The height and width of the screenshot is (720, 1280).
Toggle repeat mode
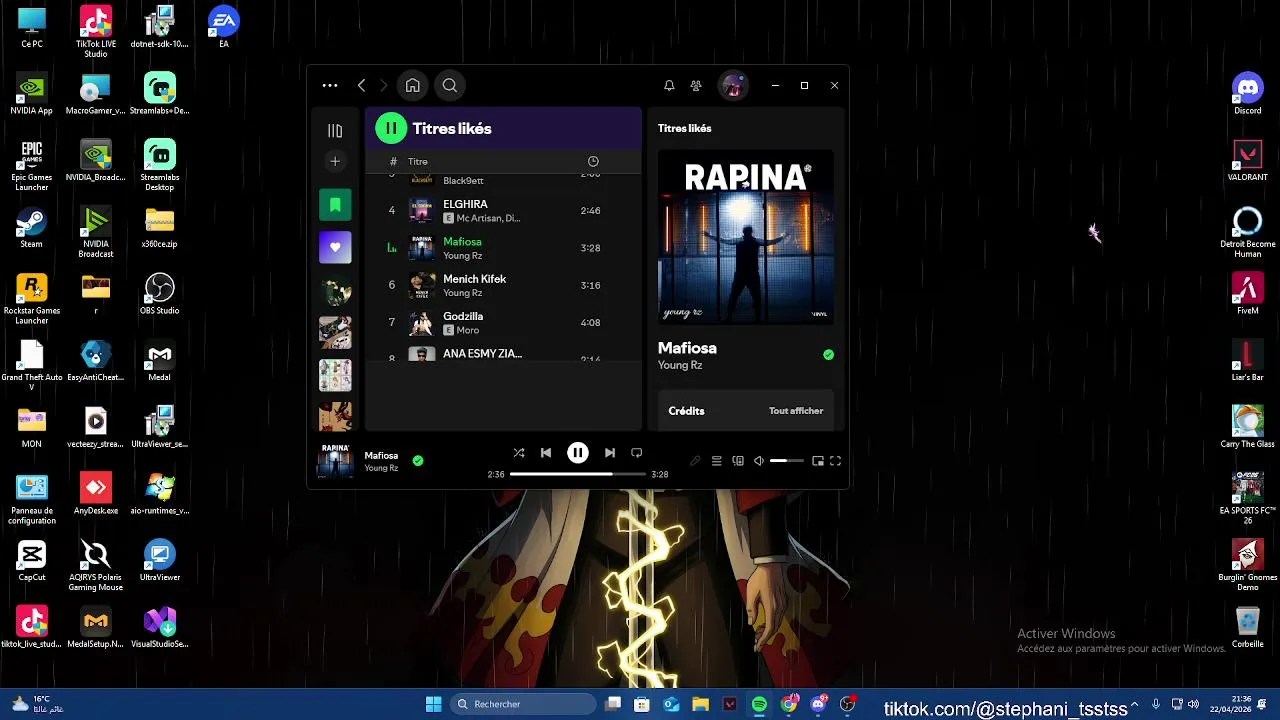[636, 453]
